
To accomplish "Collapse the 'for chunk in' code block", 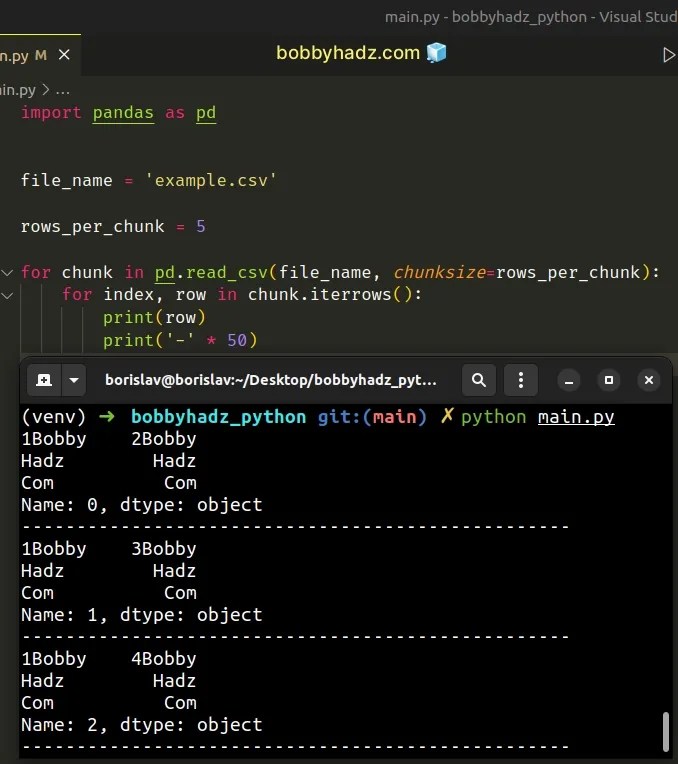I will (7, 272).
